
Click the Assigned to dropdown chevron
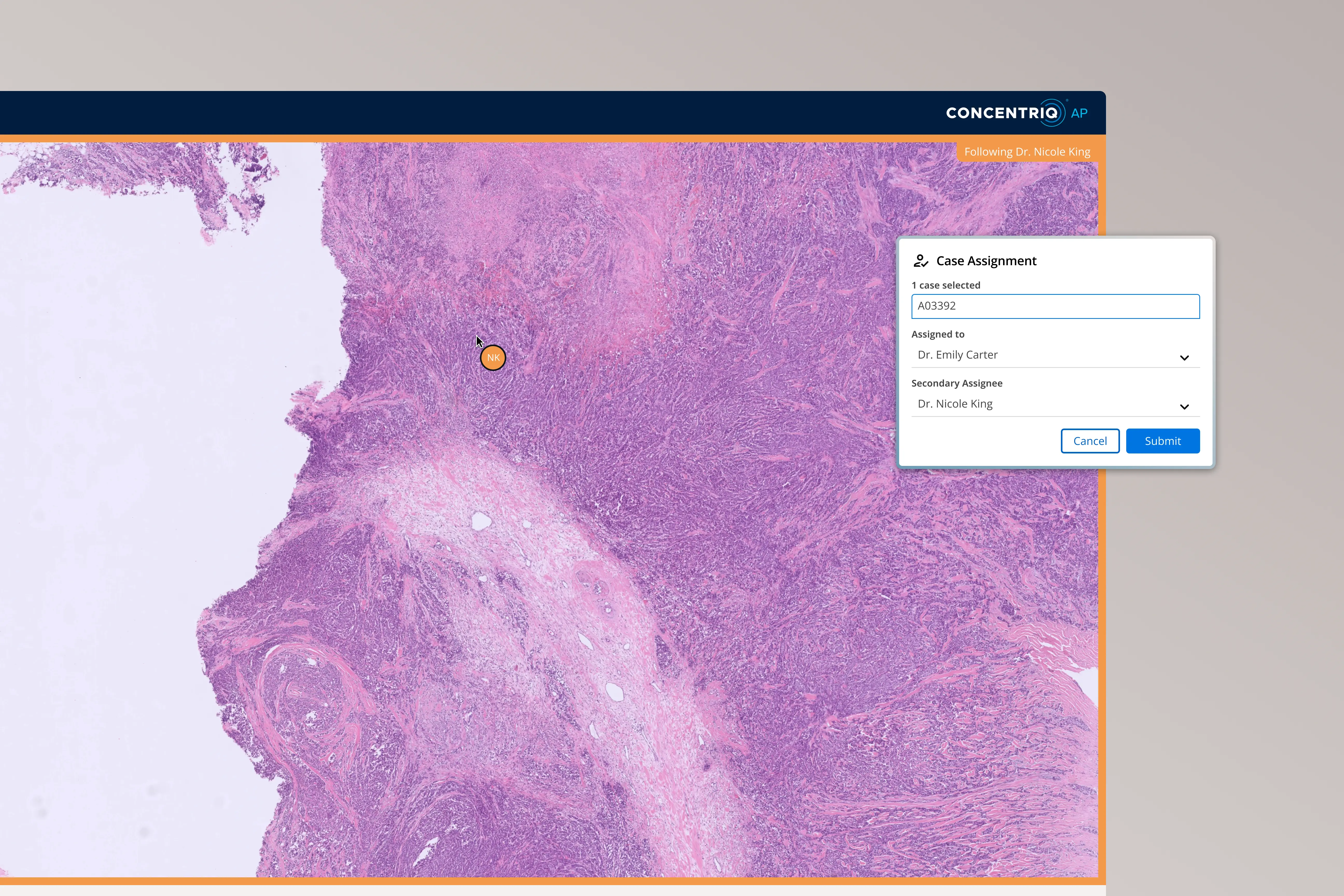(x=1184, y=358)
